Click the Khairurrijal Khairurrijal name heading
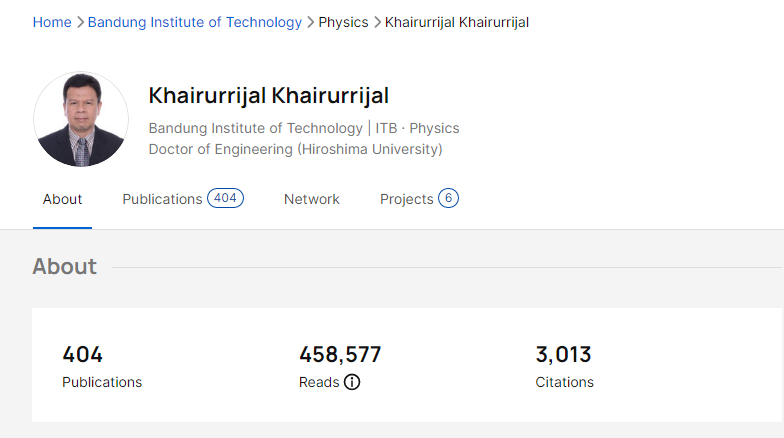The height and width of the screenshot is (438, 784). [268, 96]
